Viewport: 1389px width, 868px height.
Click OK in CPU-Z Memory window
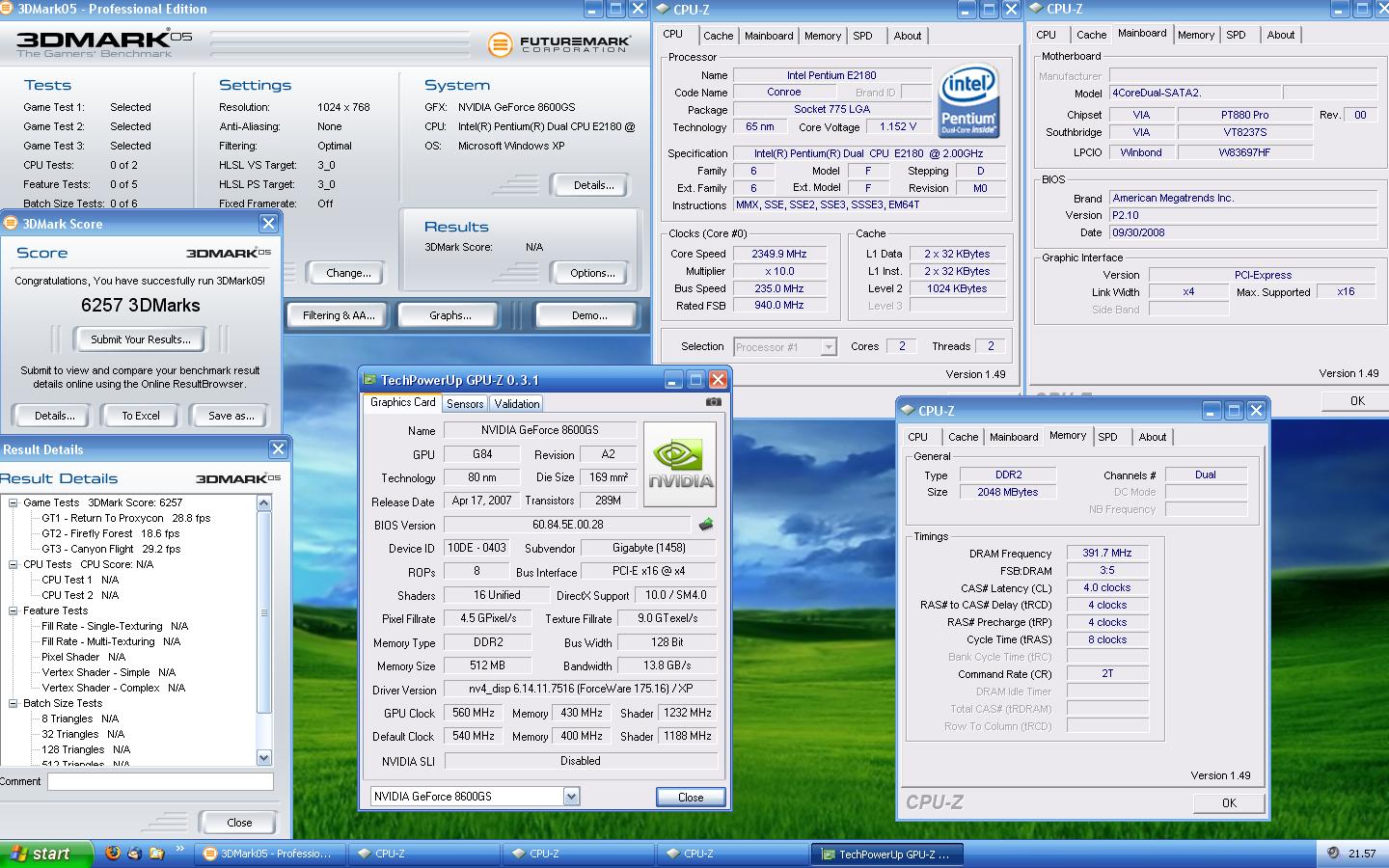[x=1229, y=802]
